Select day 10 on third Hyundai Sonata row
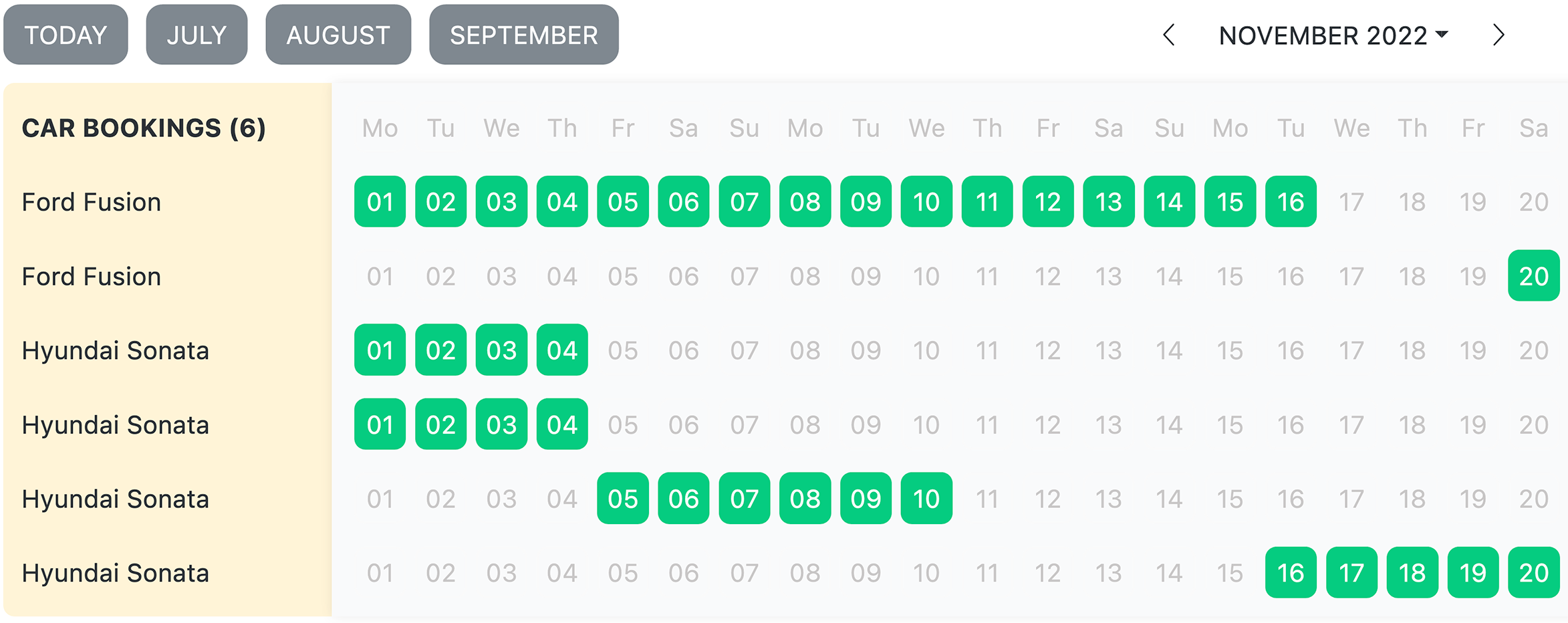The width and height of the screenshot is (1568, 623). point(926,499)
